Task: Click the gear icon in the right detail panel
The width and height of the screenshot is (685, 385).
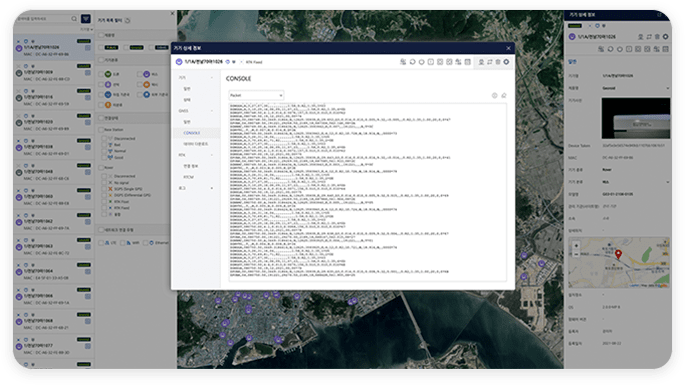Action: click(666, 37)
